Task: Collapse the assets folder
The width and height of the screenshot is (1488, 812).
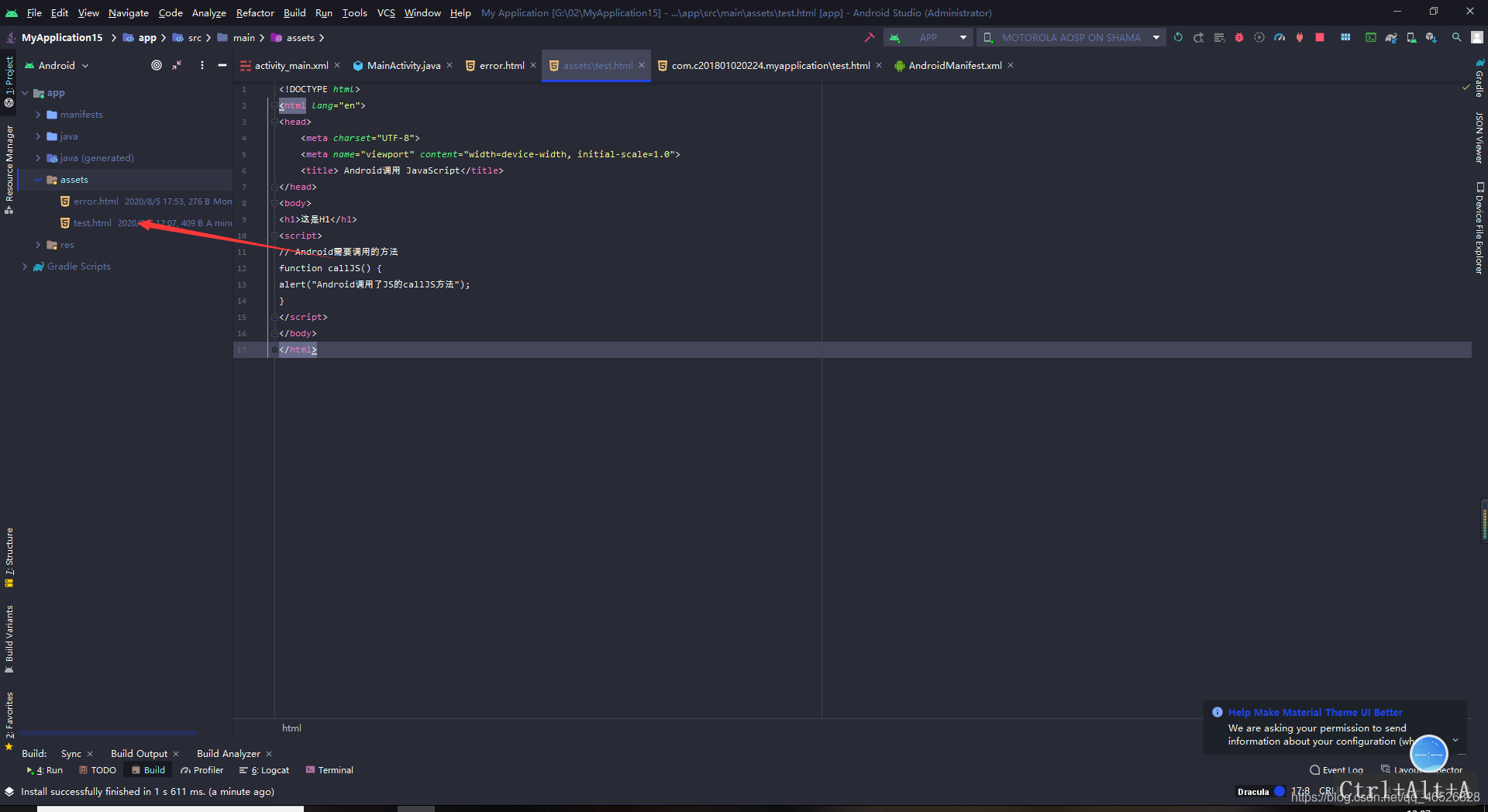Action: pos(38,180)
